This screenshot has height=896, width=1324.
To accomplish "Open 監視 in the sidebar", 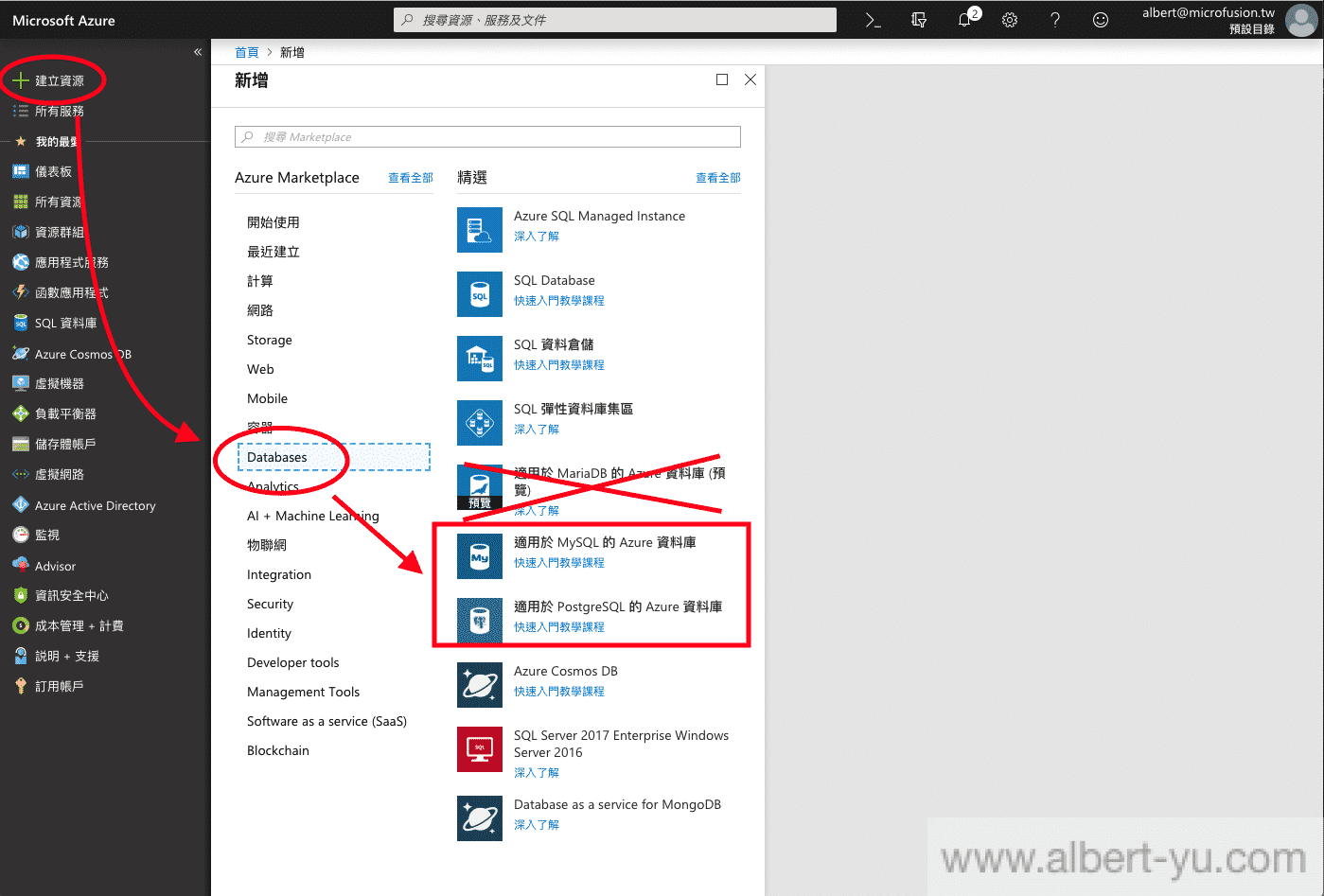I will point(35,535).
